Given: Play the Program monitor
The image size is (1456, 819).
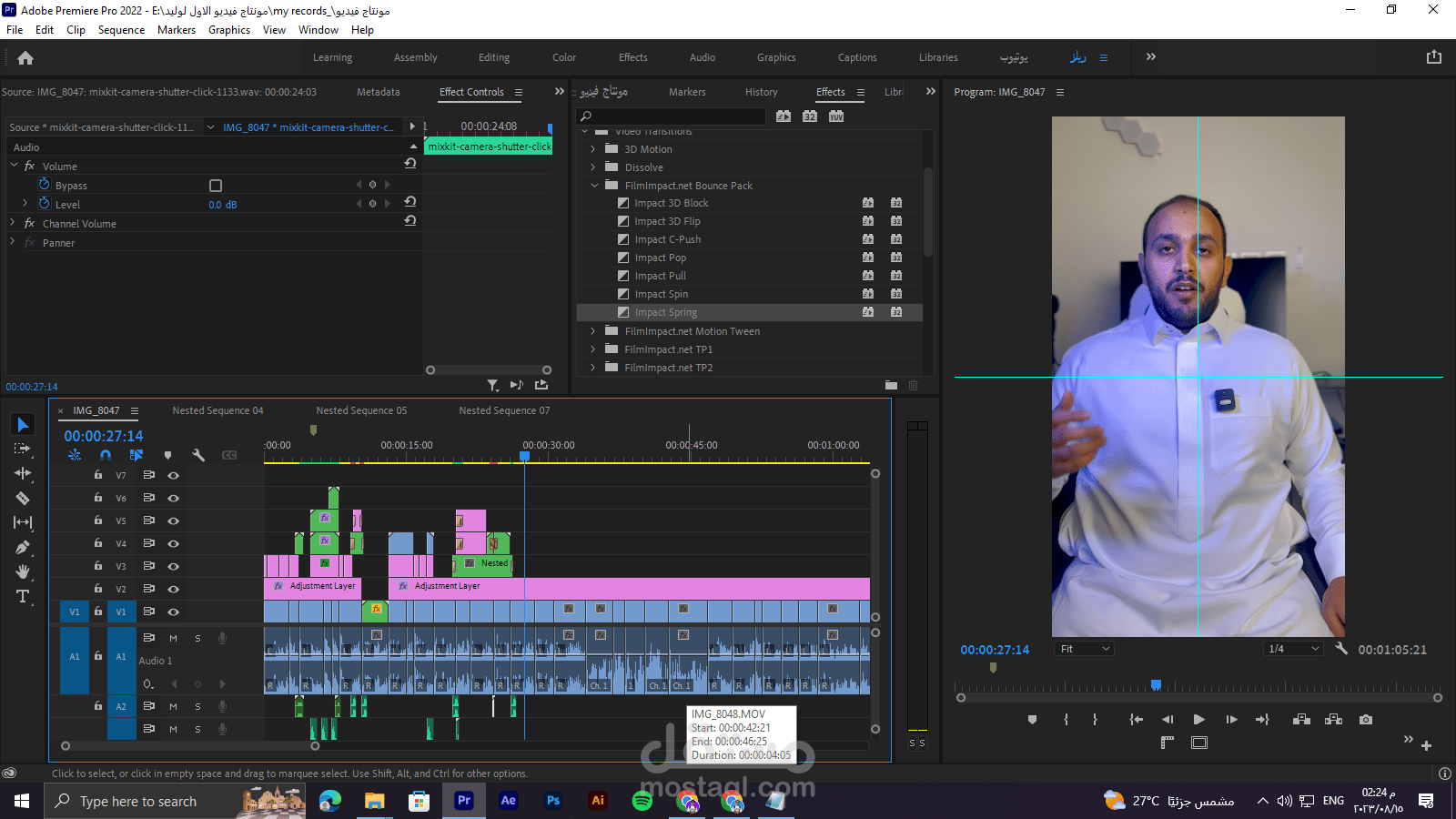Looking at the screenshot, I should click(x=1199, y=720).
